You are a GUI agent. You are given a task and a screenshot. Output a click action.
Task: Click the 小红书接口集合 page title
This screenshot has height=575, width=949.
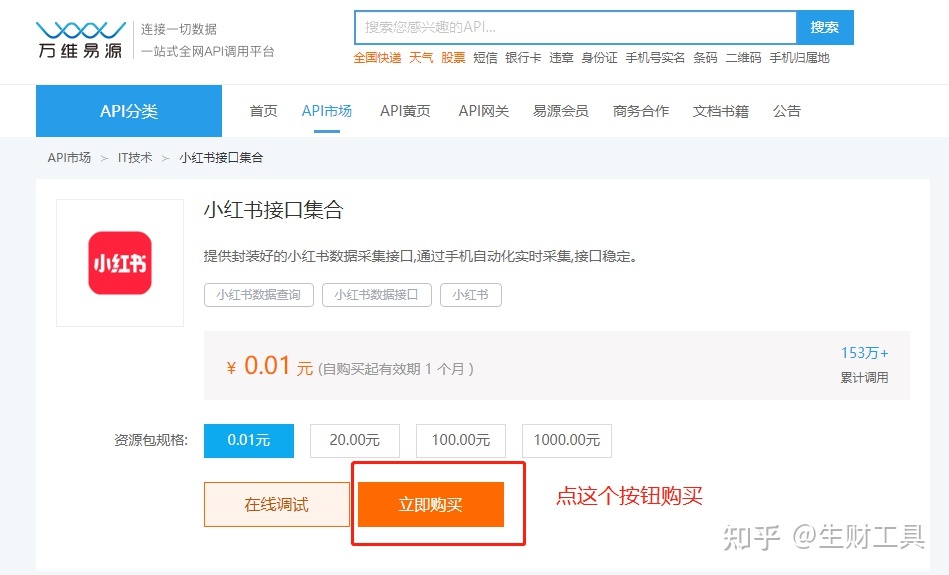pos(274,210)
